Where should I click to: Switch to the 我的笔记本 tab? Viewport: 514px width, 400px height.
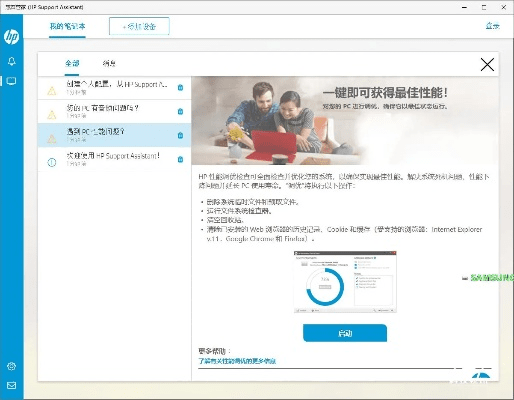point(67,26)
